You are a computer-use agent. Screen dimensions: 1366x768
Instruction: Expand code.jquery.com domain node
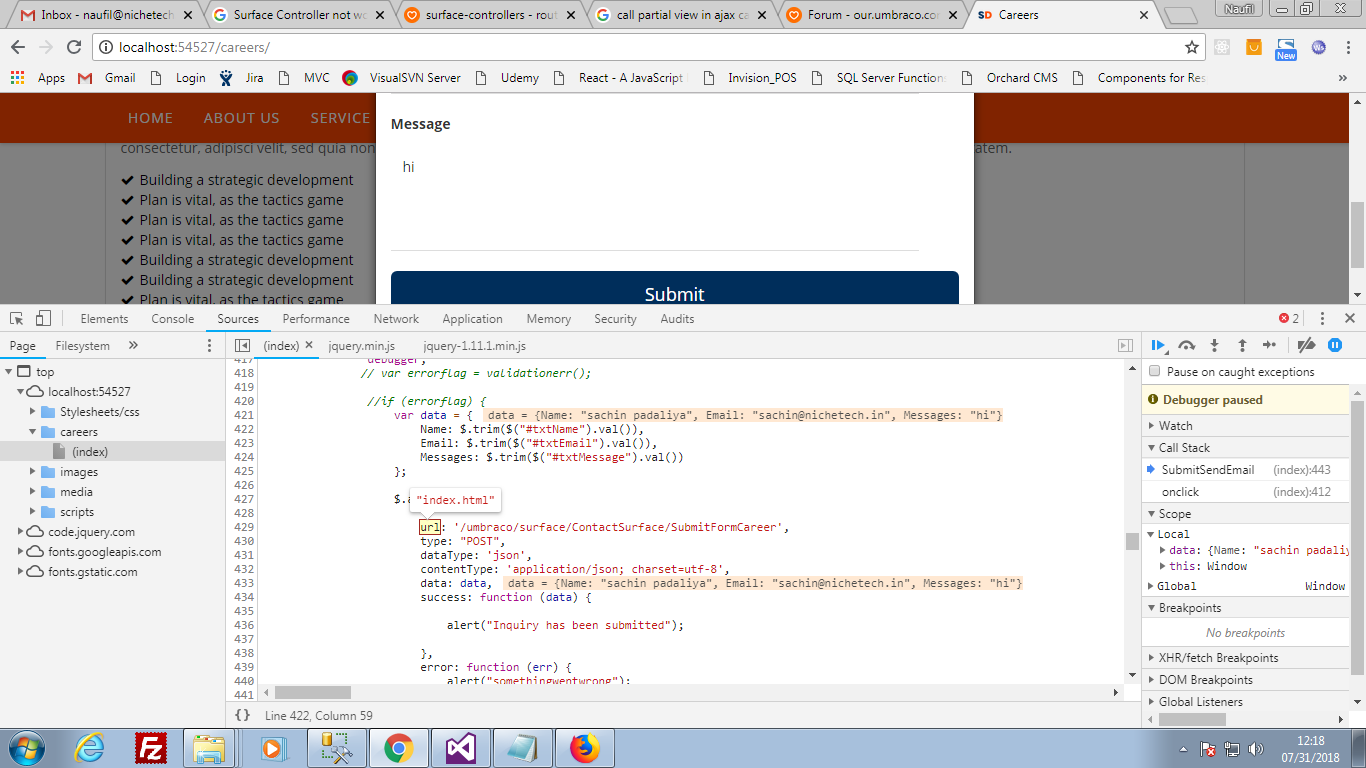[21, 532]
